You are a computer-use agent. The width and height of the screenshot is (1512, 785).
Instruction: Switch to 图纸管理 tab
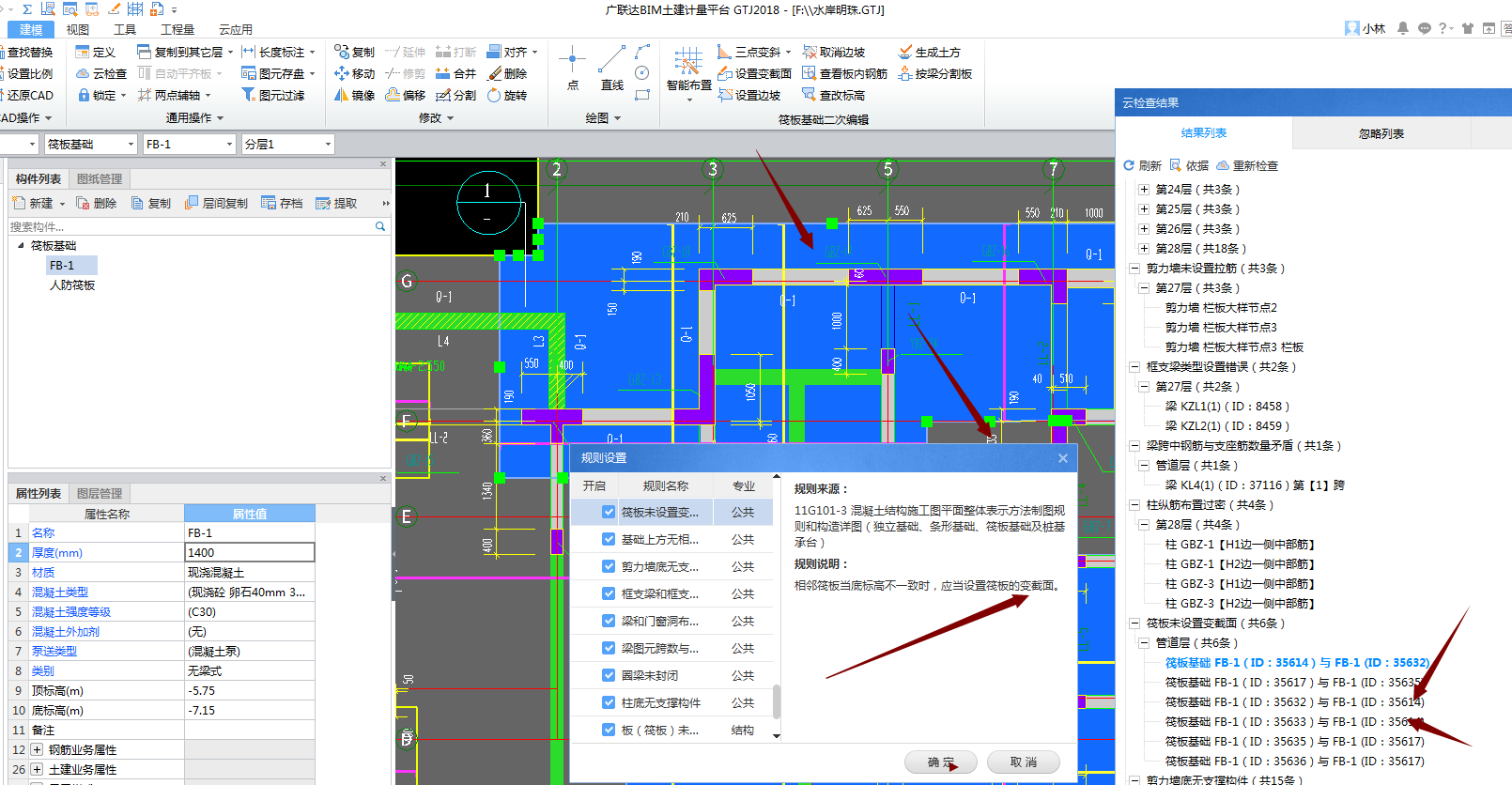click(100, 178)
